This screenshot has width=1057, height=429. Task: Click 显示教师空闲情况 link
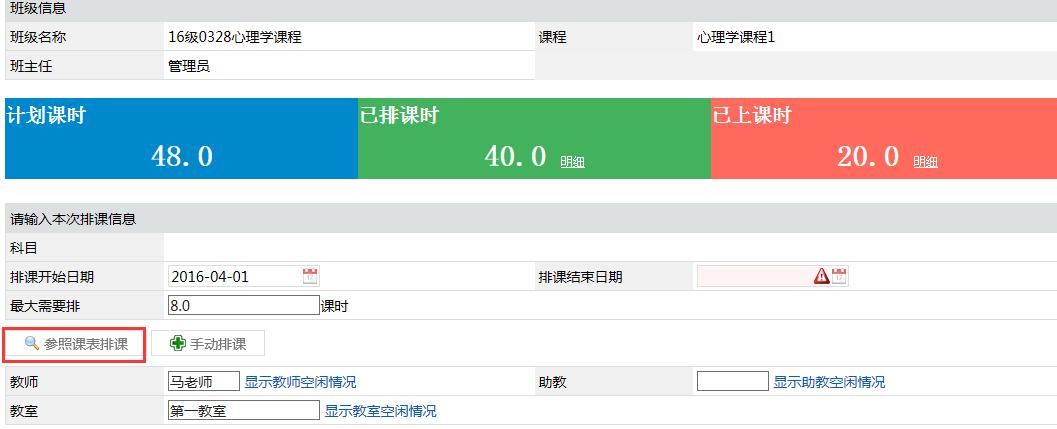tap(300, 382)
